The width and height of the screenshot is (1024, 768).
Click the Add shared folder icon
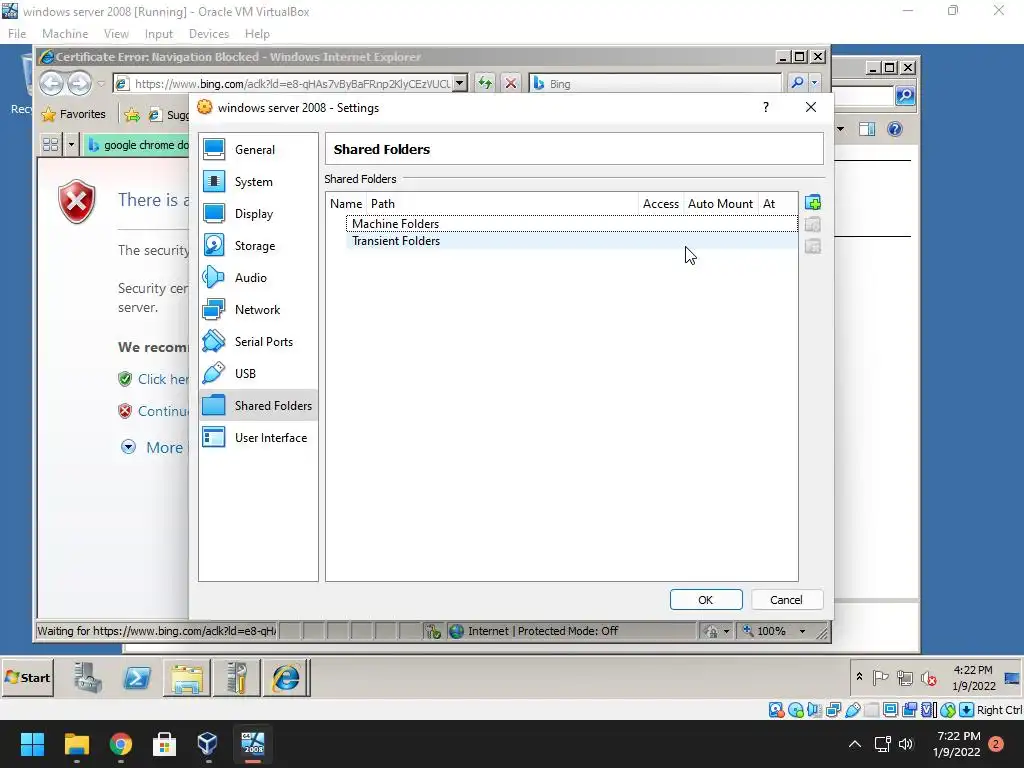(812, 202)
